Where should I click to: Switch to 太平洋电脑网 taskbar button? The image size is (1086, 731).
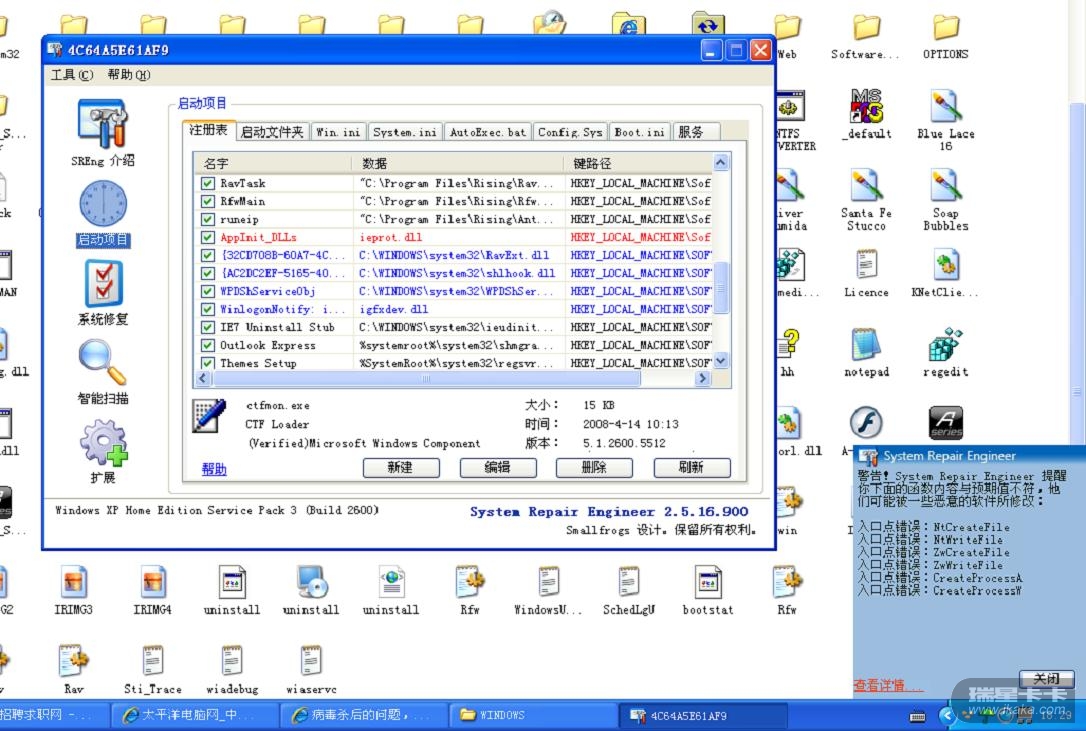(195, 715)
